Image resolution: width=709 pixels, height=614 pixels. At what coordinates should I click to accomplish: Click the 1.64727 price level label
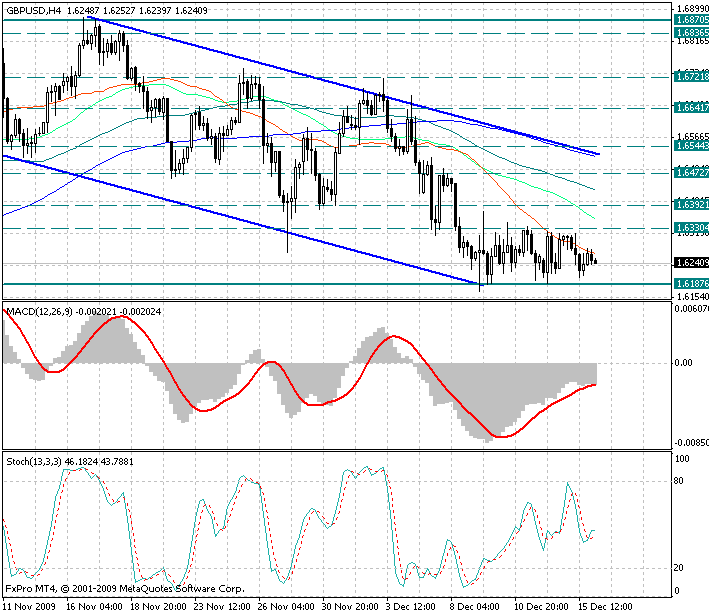[x=691, y=172]
